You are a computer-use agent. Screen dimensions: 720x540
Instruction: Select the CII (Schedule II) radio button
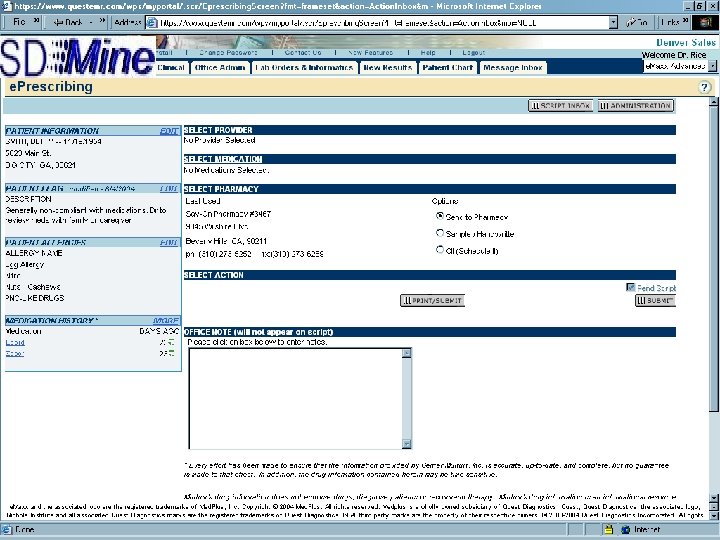(440, 249)
